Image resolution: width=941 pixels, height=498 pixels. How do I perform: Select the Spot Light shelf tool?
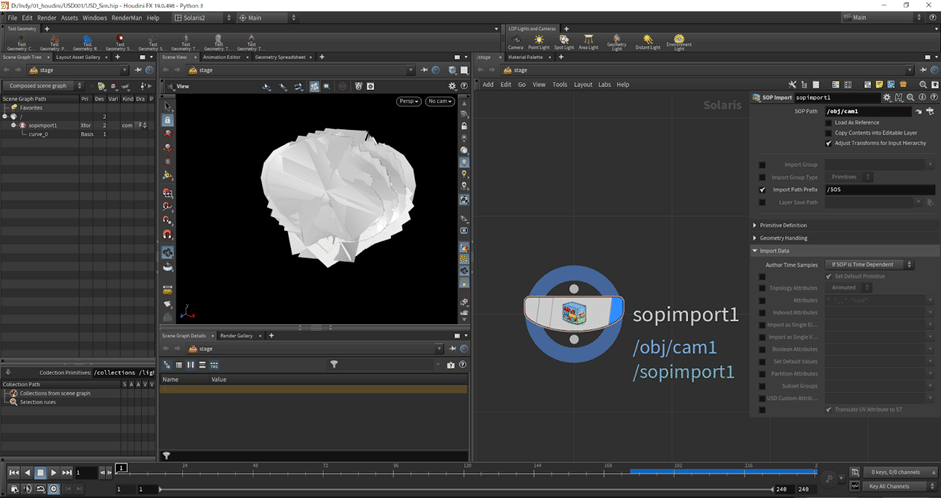coord(564,42)
